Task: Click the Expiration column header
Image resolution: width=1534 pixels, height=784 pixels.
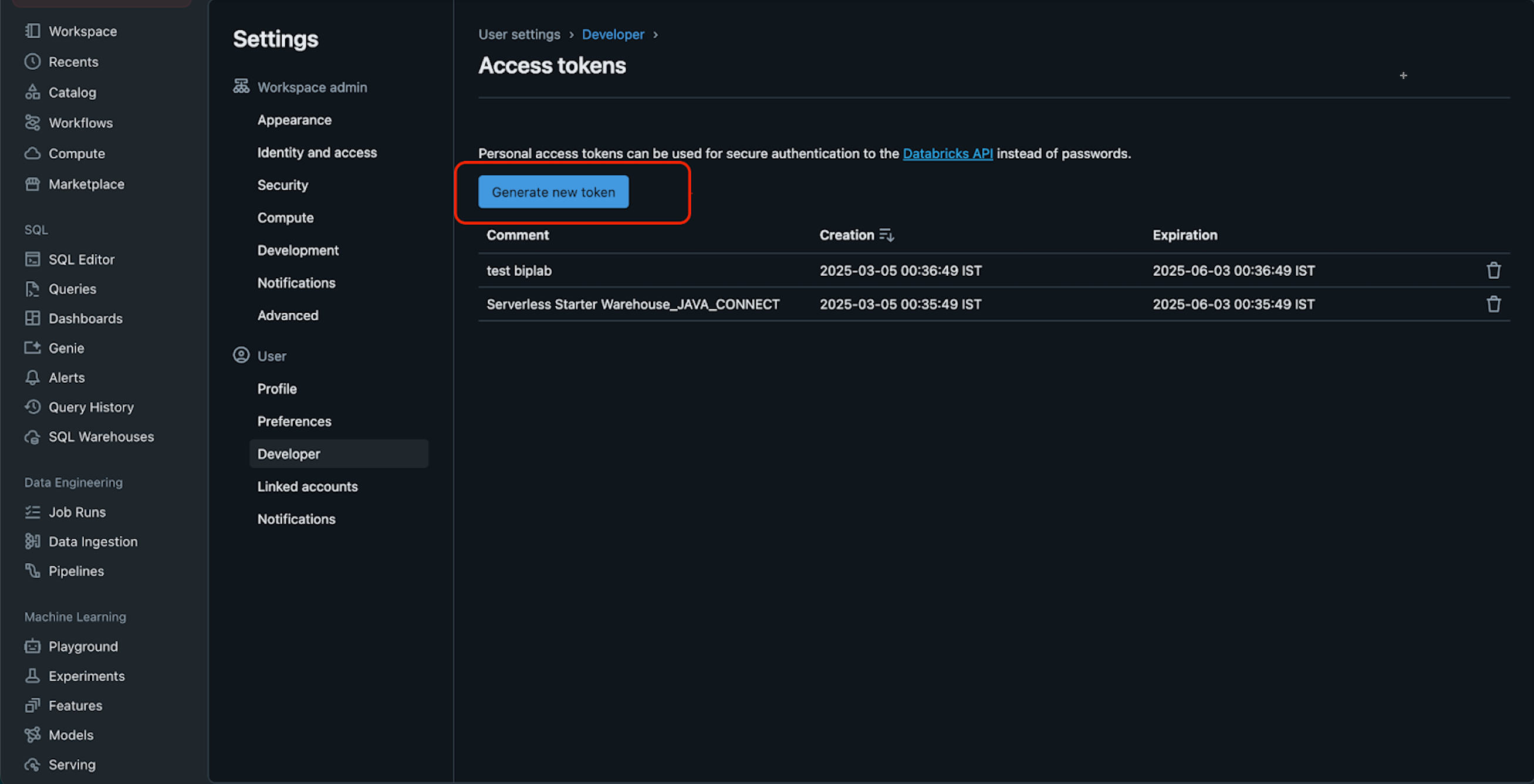Action: tap(1184, 235)
